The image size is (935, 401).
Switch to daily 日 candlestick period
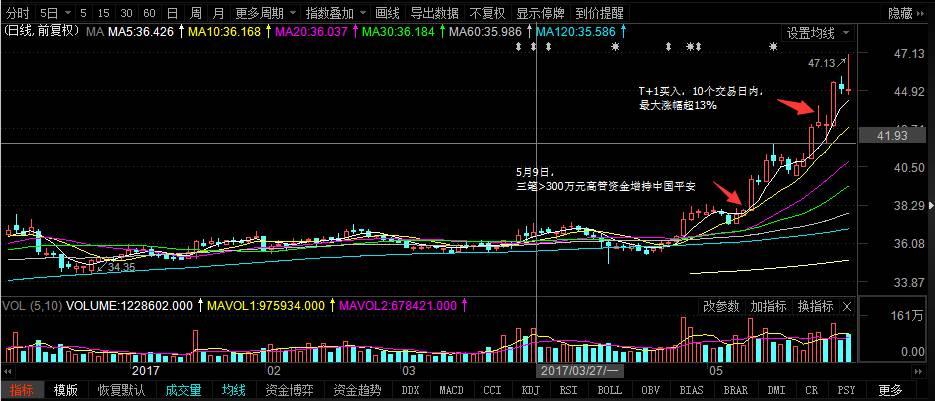click(172, 13)
